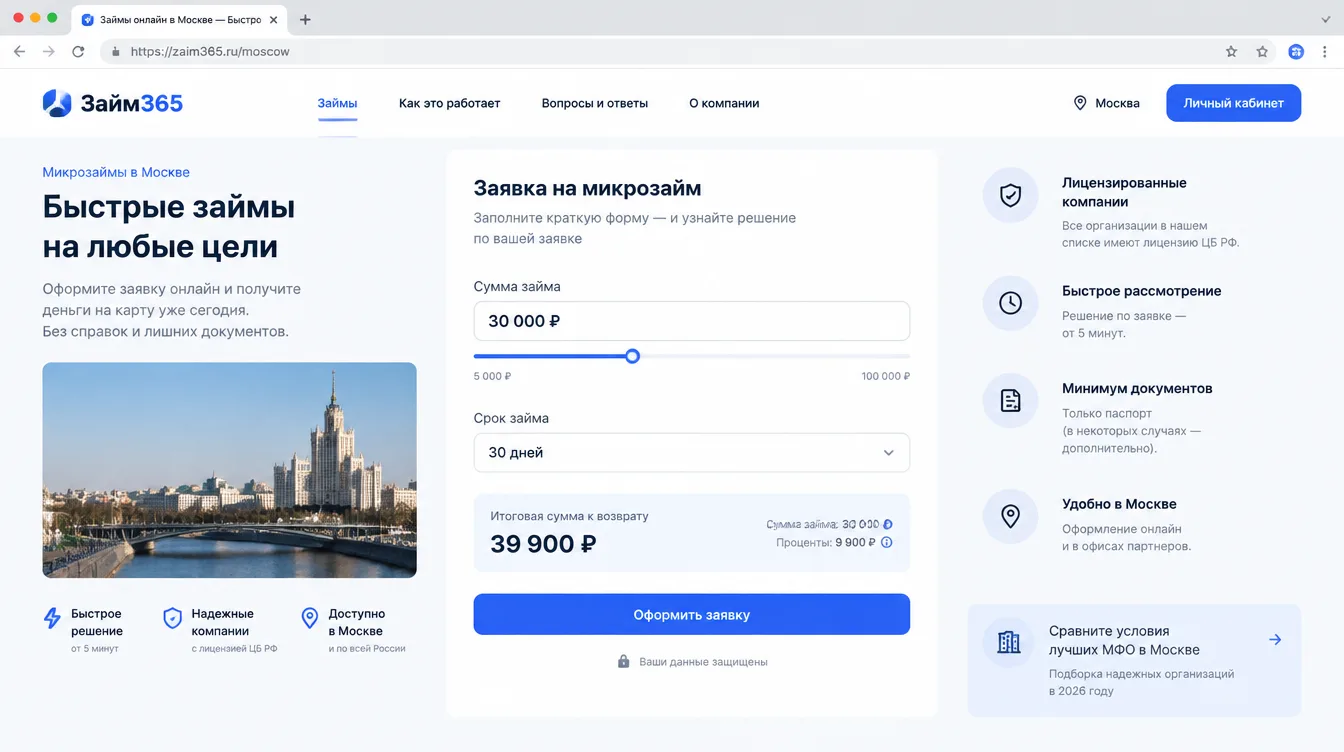Click the pin icon for Доступно в Москве
The height and width of the screenshot is (752, 1344).
pyautogui.click(x=310, y=618)
